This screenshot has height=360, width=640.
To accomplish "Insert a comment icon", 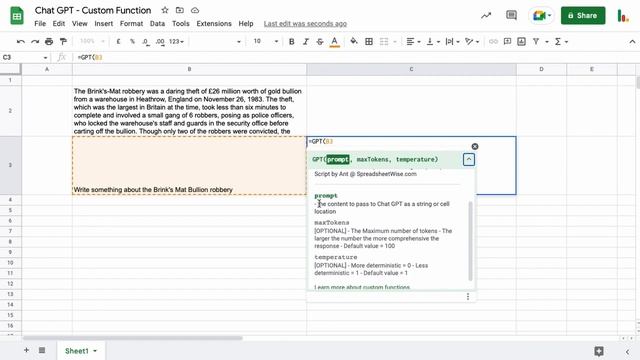I will pyautogui.click(x=507, y=42).
